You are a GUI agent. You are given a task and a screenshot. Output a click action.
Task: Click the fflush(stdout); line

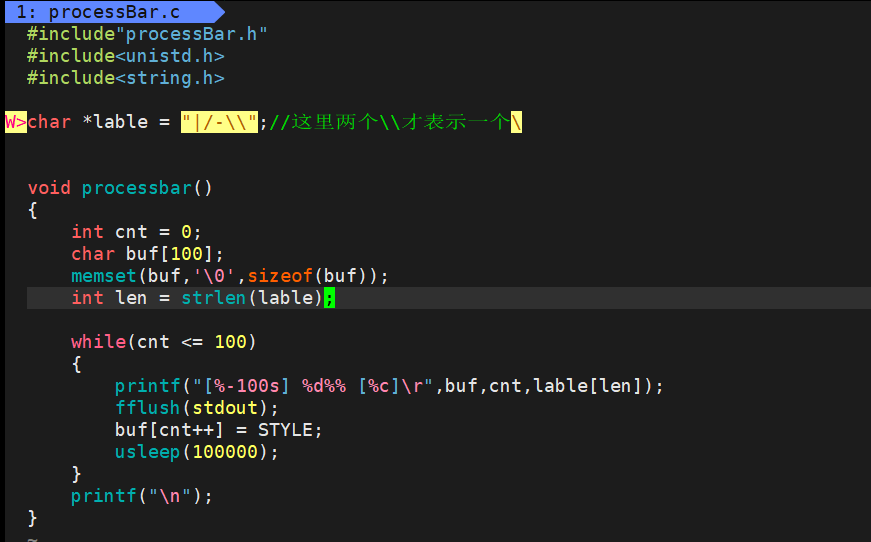pyautogui.click(x=197, y=408)
